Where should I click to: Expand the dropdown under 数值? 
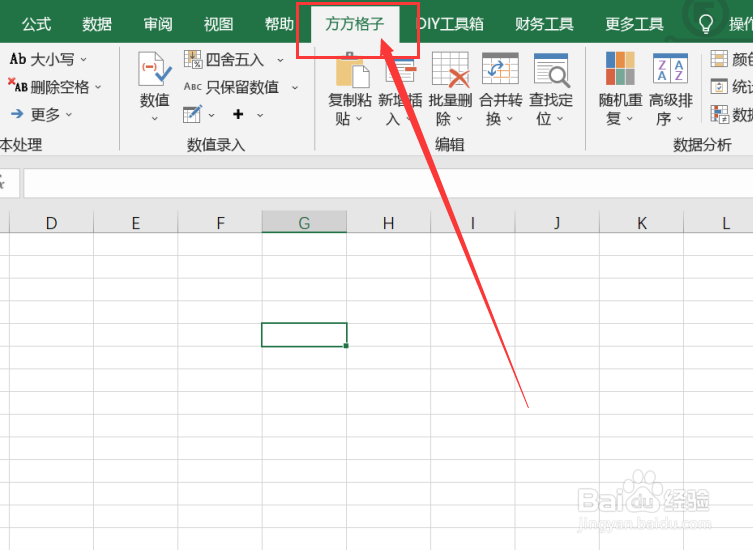pyautogui.click(x=155, y=118)
